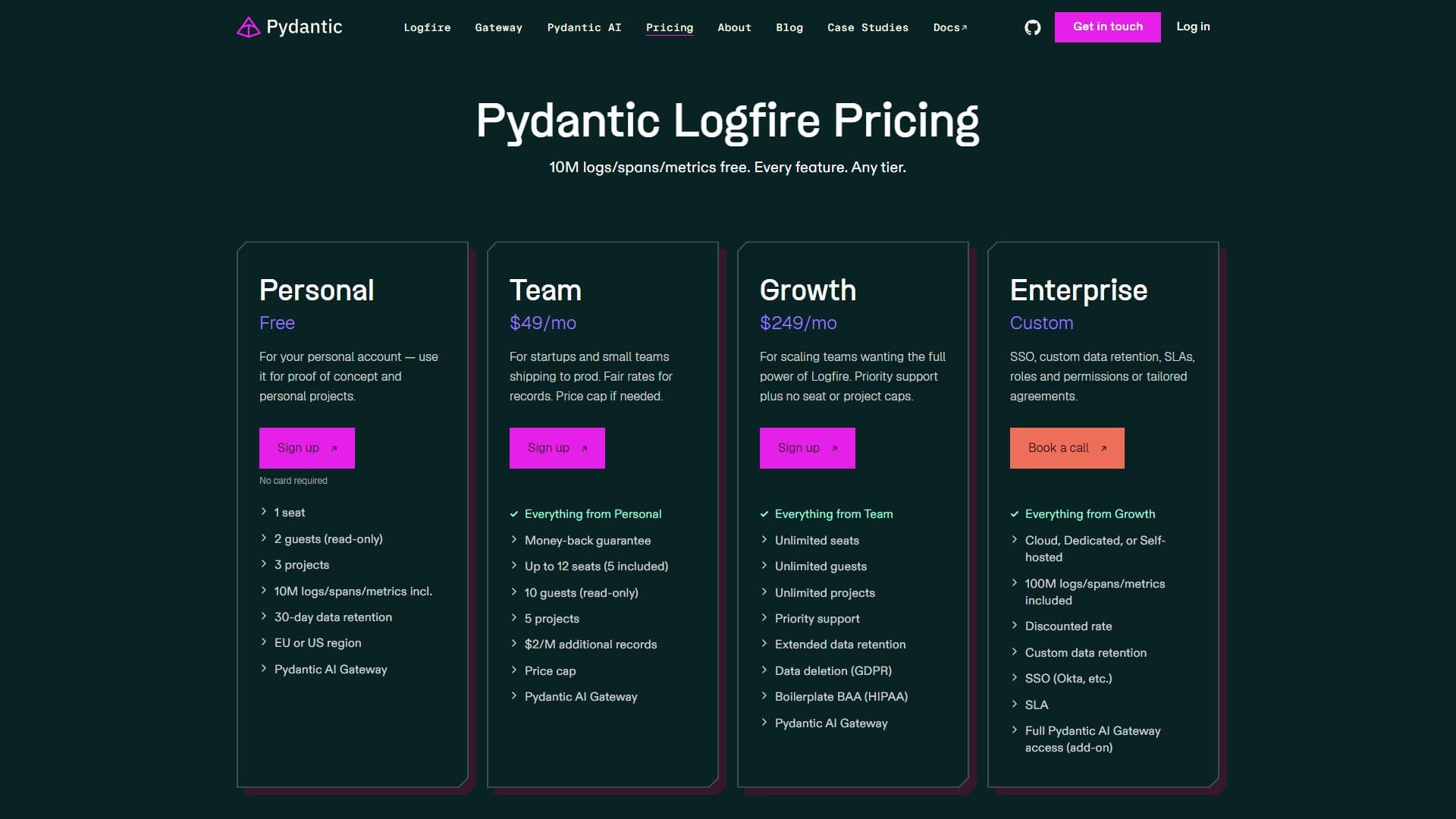Sign up for the Growth plan
1456x819 pixels.
click(x=807, y=448)
